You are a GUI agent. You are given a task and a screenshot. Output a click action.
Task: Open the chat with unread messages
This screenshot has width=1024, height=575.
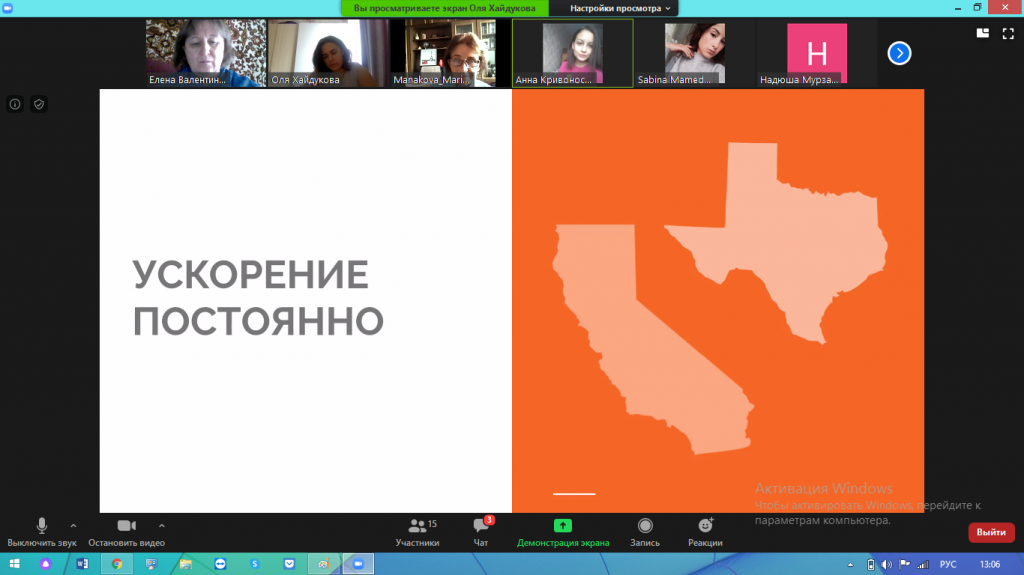click(481, 531)
